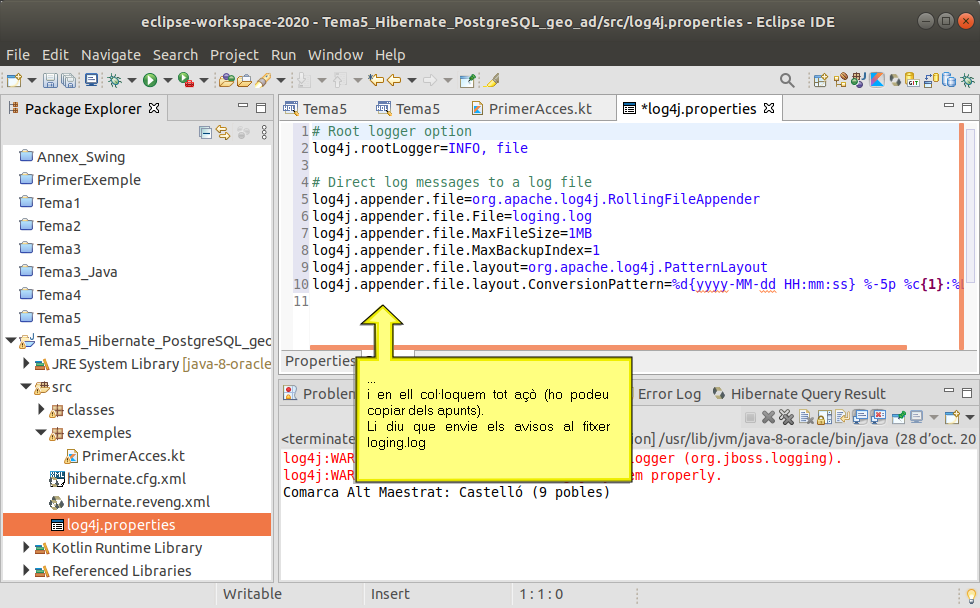This screenshot has width=980, height=608.
Task: Click the Back navigation arrow
Action: 394,80
